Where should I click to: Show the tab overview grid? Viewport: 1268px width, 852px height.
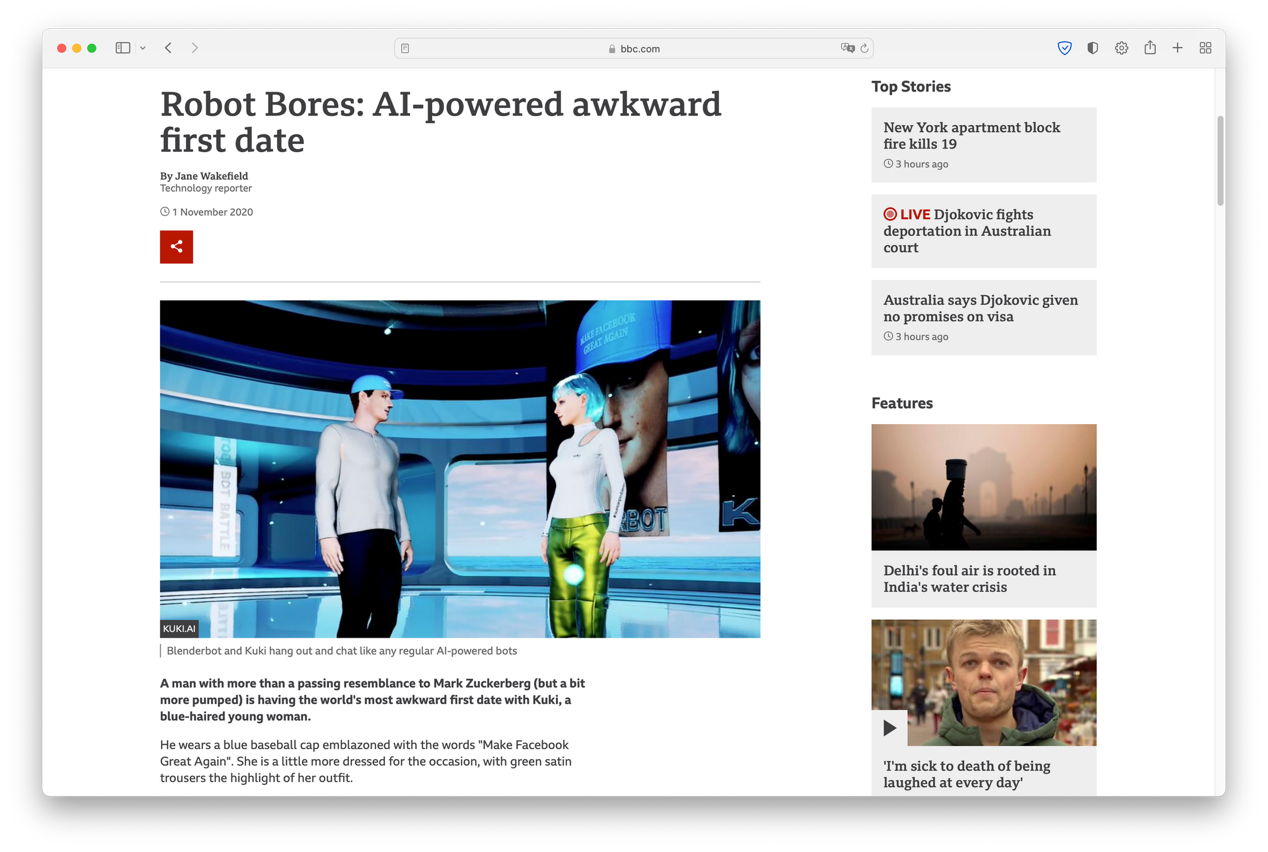coord(1205,48)
